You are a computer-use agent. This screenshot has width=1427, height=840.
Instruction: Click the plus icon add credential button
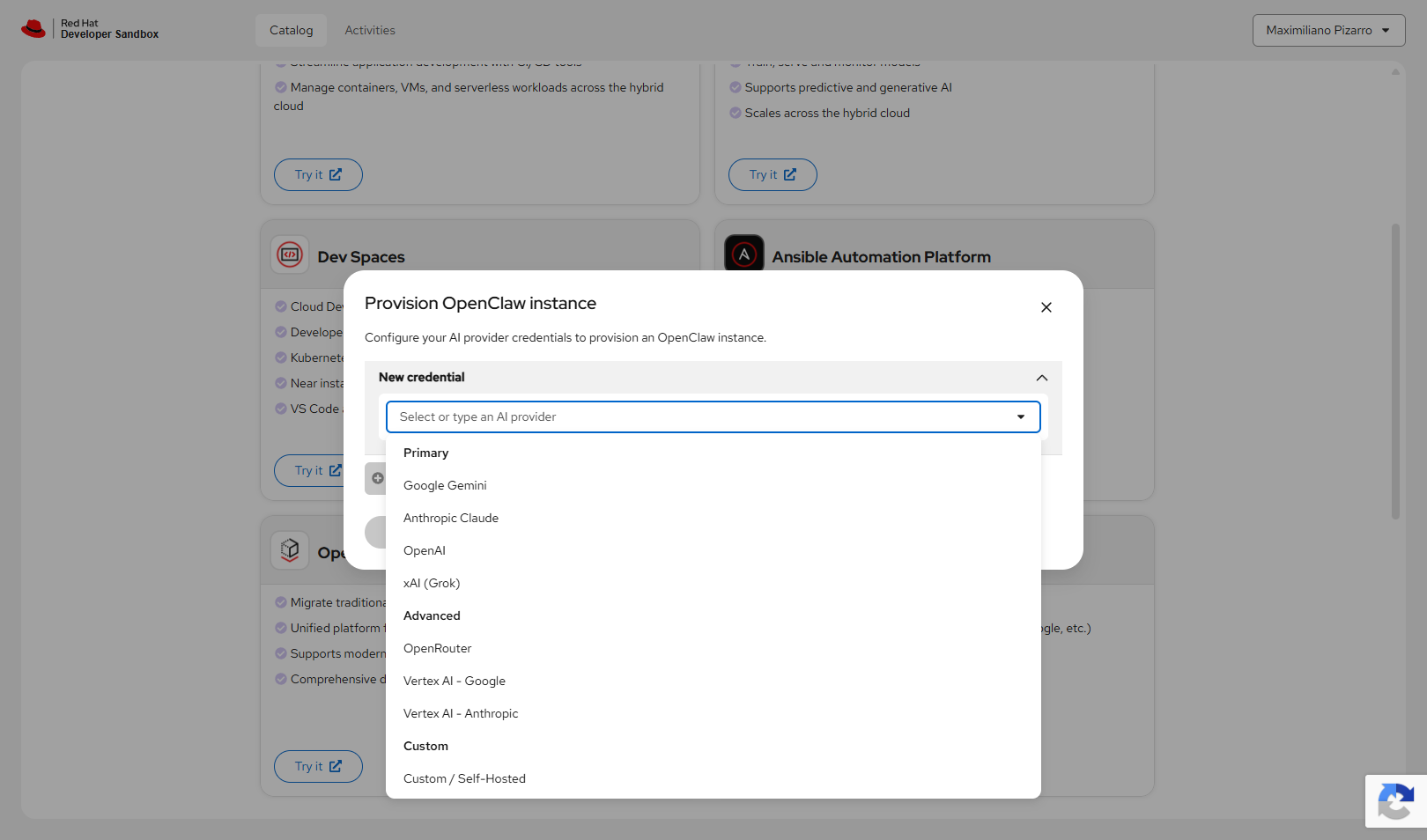(x=377, y=478)
